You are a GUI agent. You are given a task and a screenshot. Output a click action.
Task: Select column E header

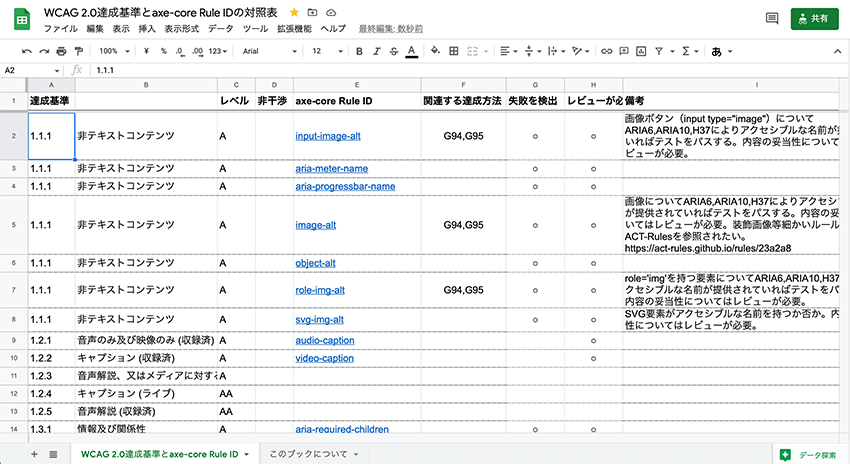pos(357,85)
